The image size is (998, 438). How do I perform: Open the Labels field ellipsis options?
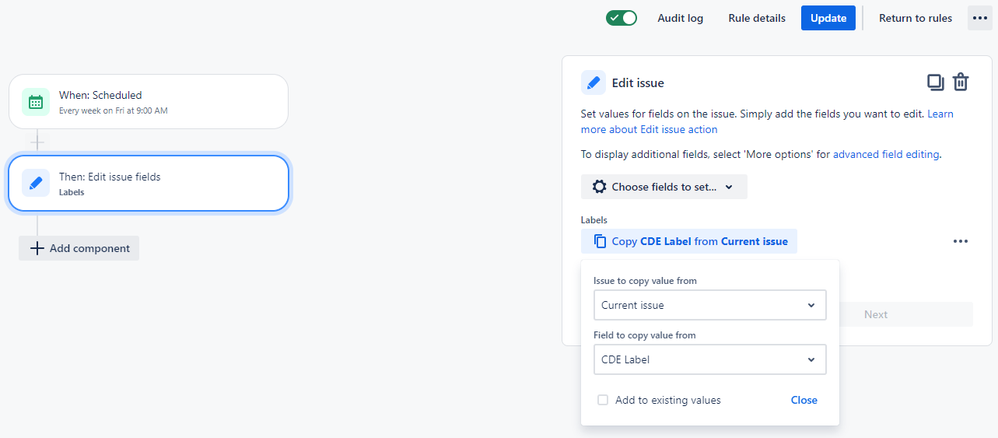point(960,241)
